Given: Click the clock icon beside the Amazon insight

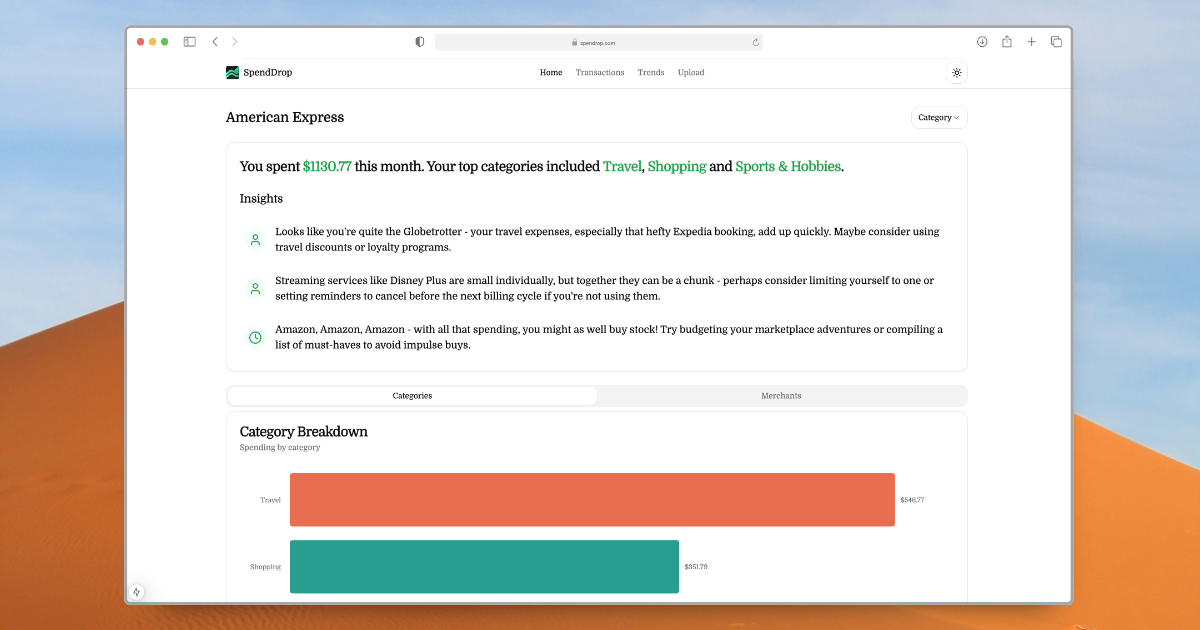Looking at the screenshot, I should (255, 337).
